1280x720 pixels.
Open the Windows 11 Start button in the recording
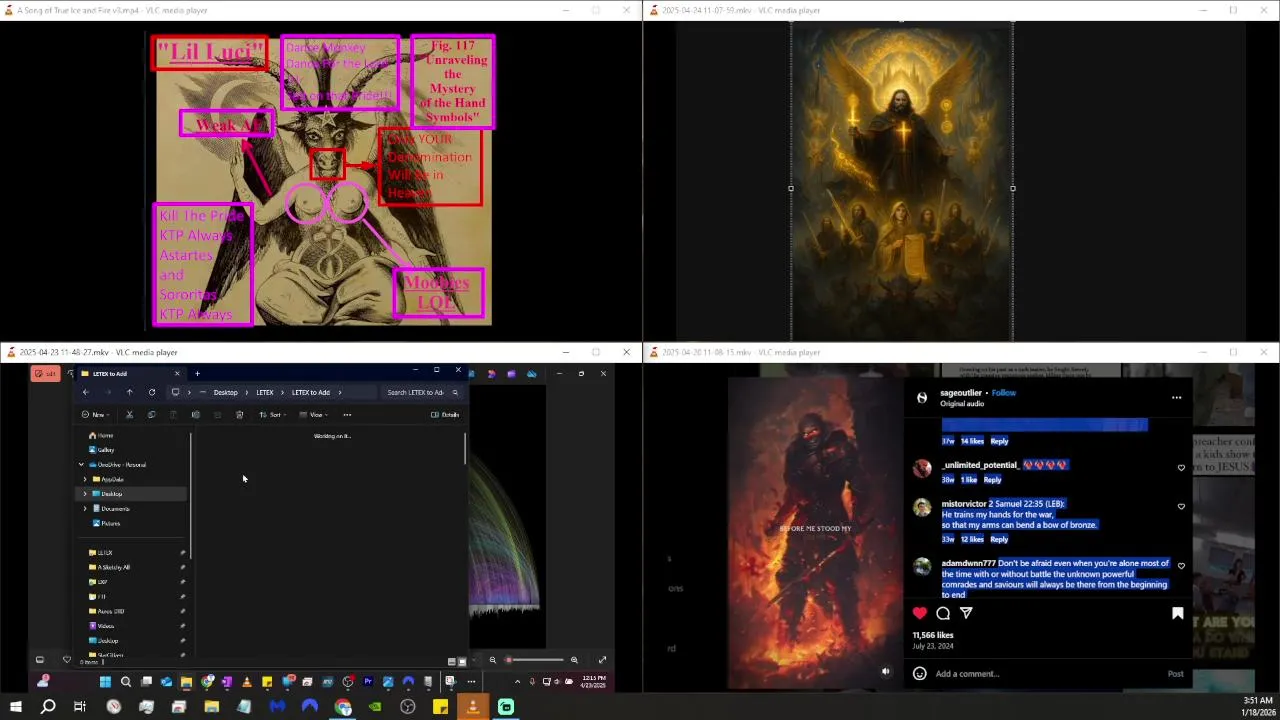pyautogui.click(x=105, y=682)
